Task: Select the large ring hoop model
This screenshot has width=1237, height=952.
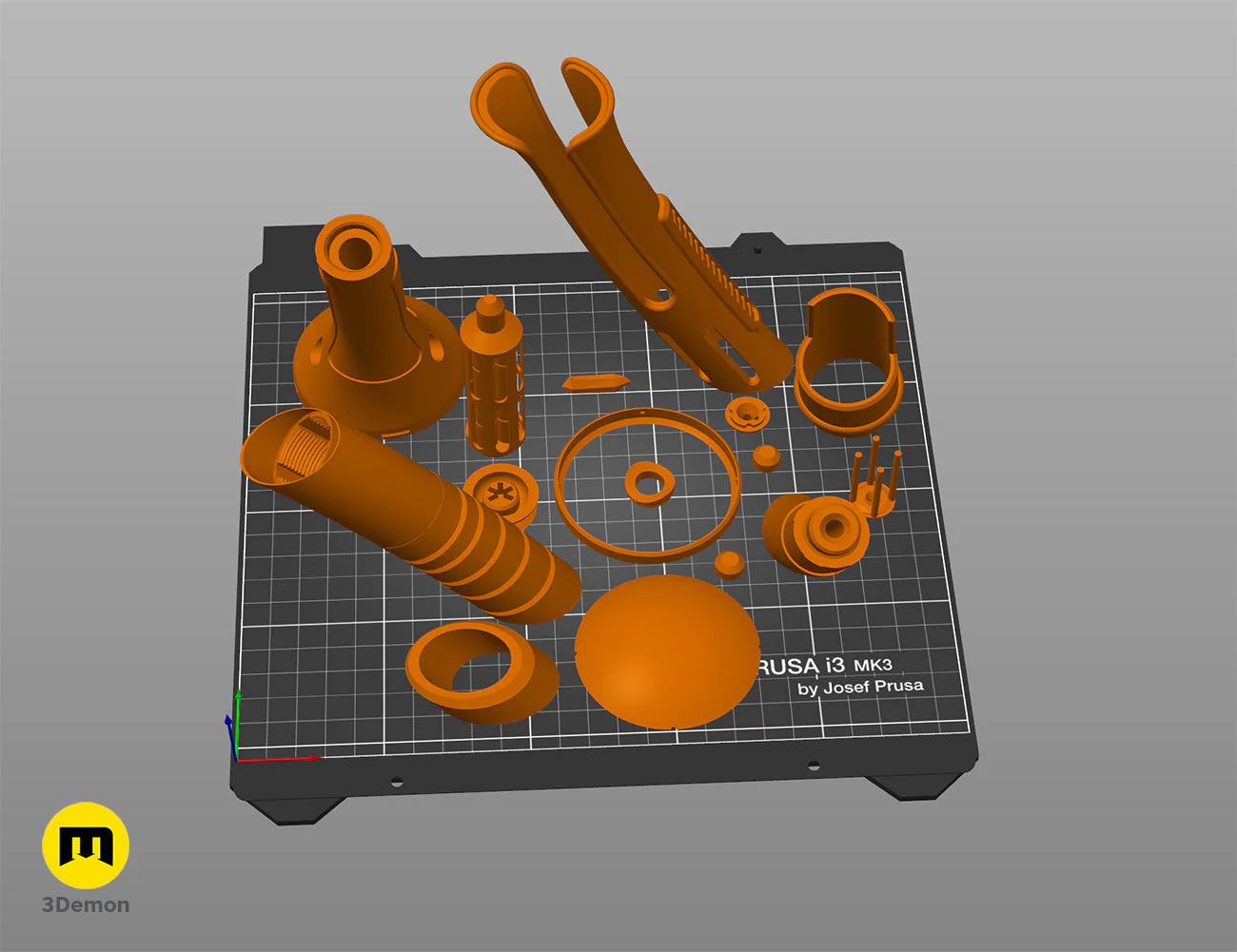Action: [x=647, y=484]
